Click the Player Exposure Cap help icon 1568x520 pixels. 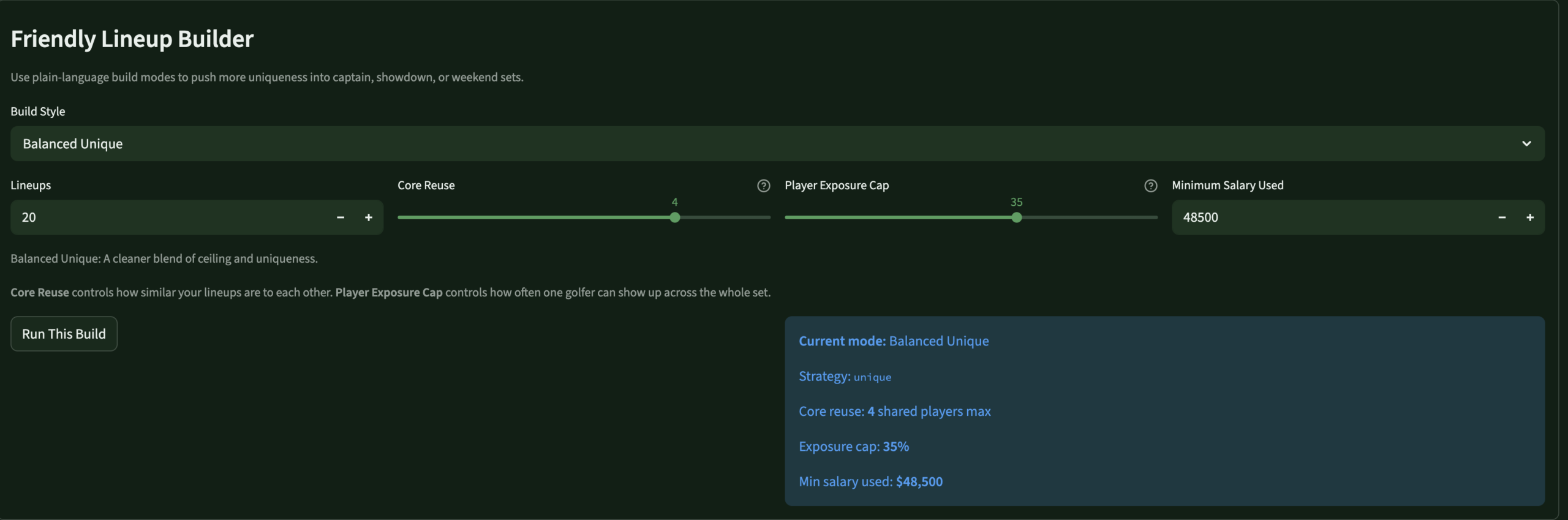1150,186
